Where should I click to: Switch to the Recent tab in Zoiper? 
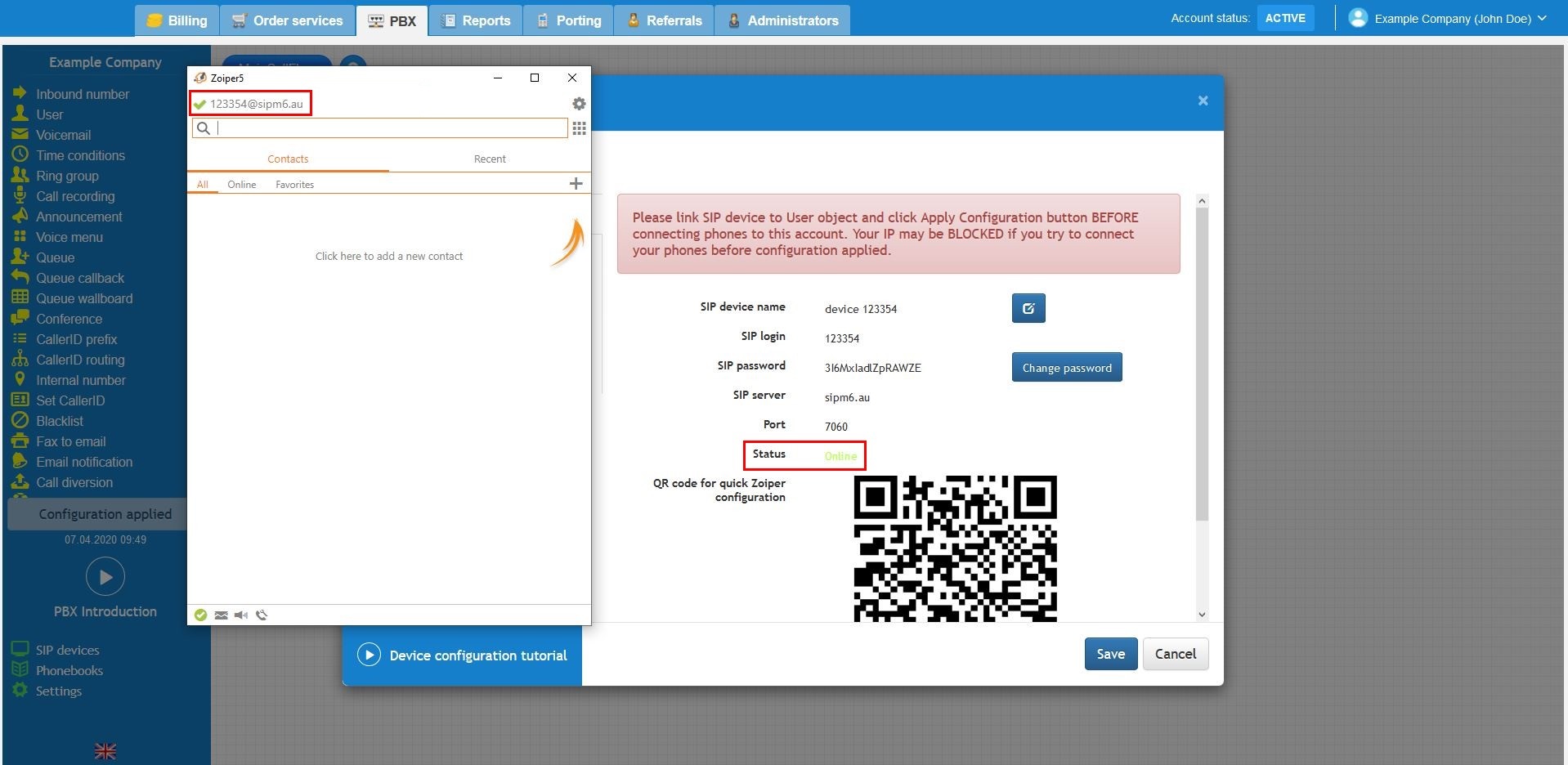(490, 159)
